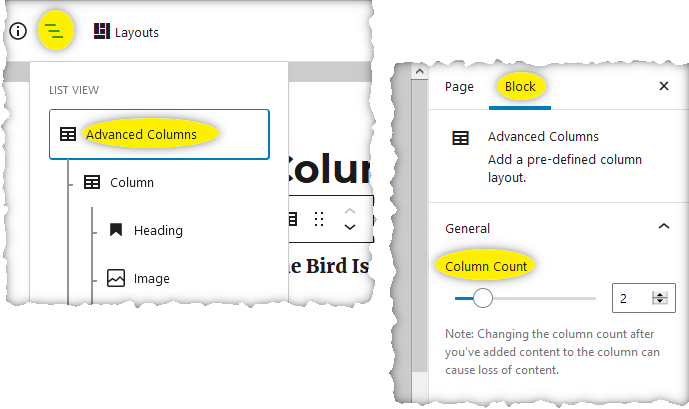This screenshot has height=409, width=689.
Task: Collapse the General panel section
Action: click(x=664, y=226)
